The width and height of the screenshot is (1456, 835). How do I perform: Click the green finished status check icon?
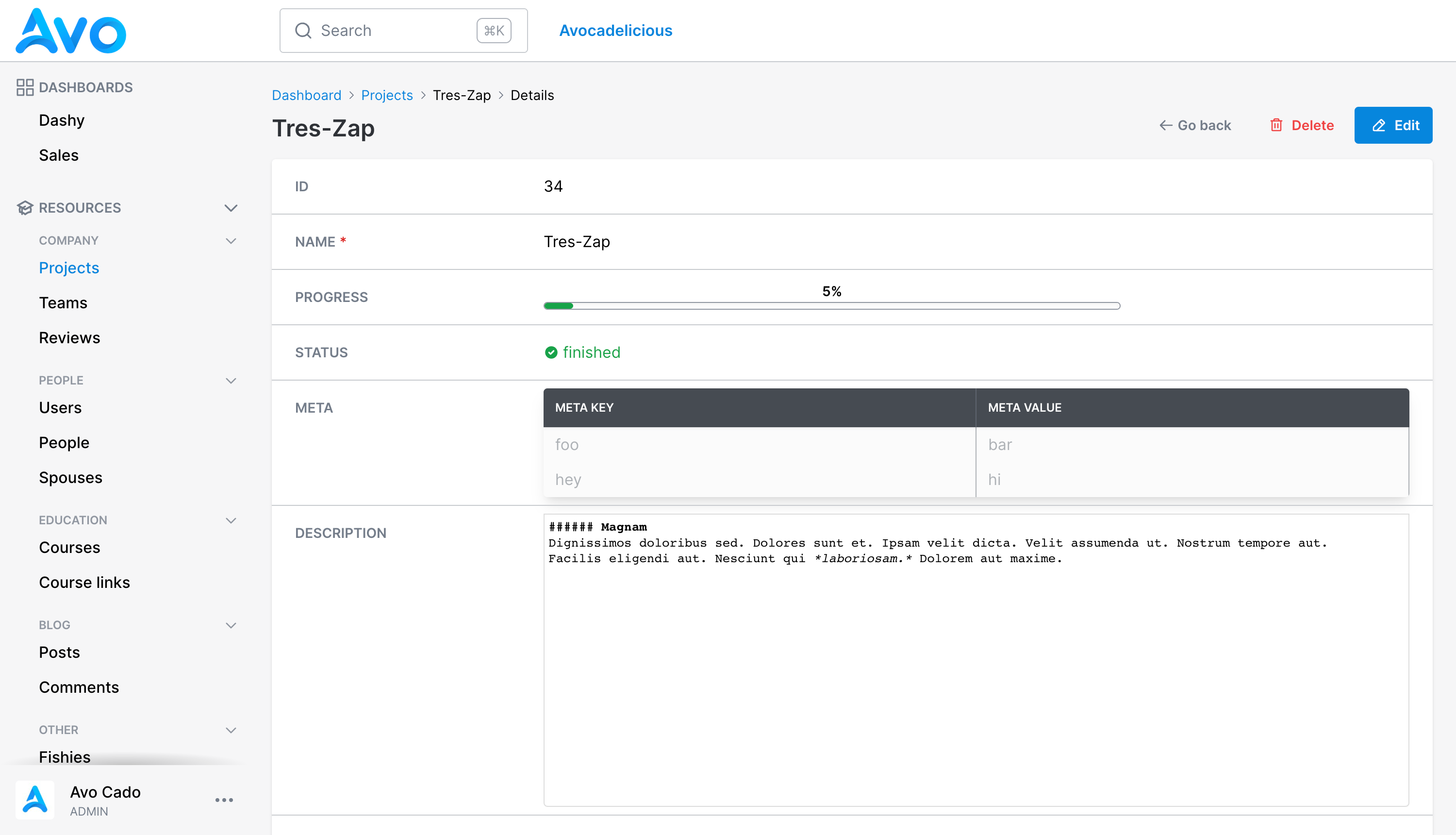[x=551, y=352]
